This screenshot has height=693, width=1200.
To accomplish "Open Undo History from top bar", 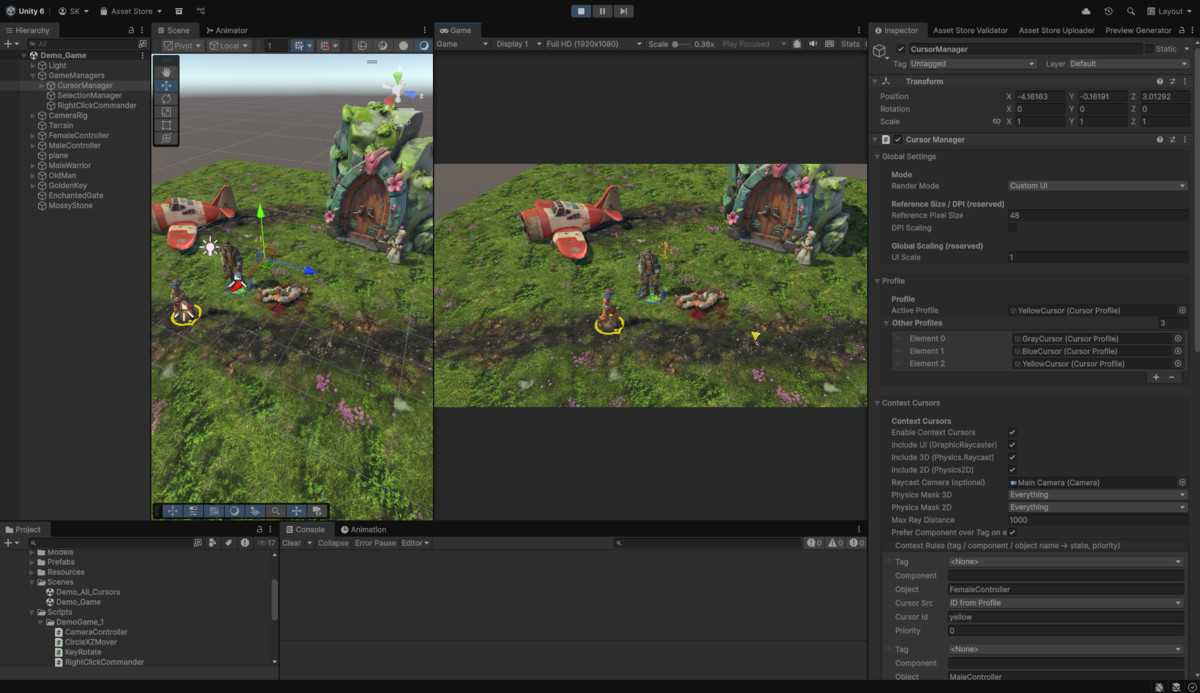I will [x=1108, y=11].
